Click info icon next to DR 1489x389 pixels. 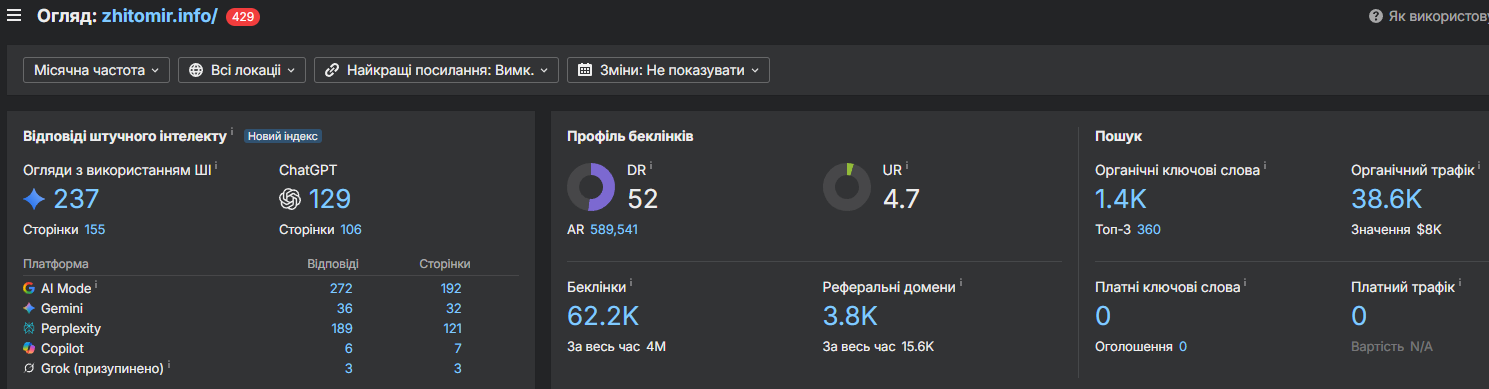click(651, 166)
